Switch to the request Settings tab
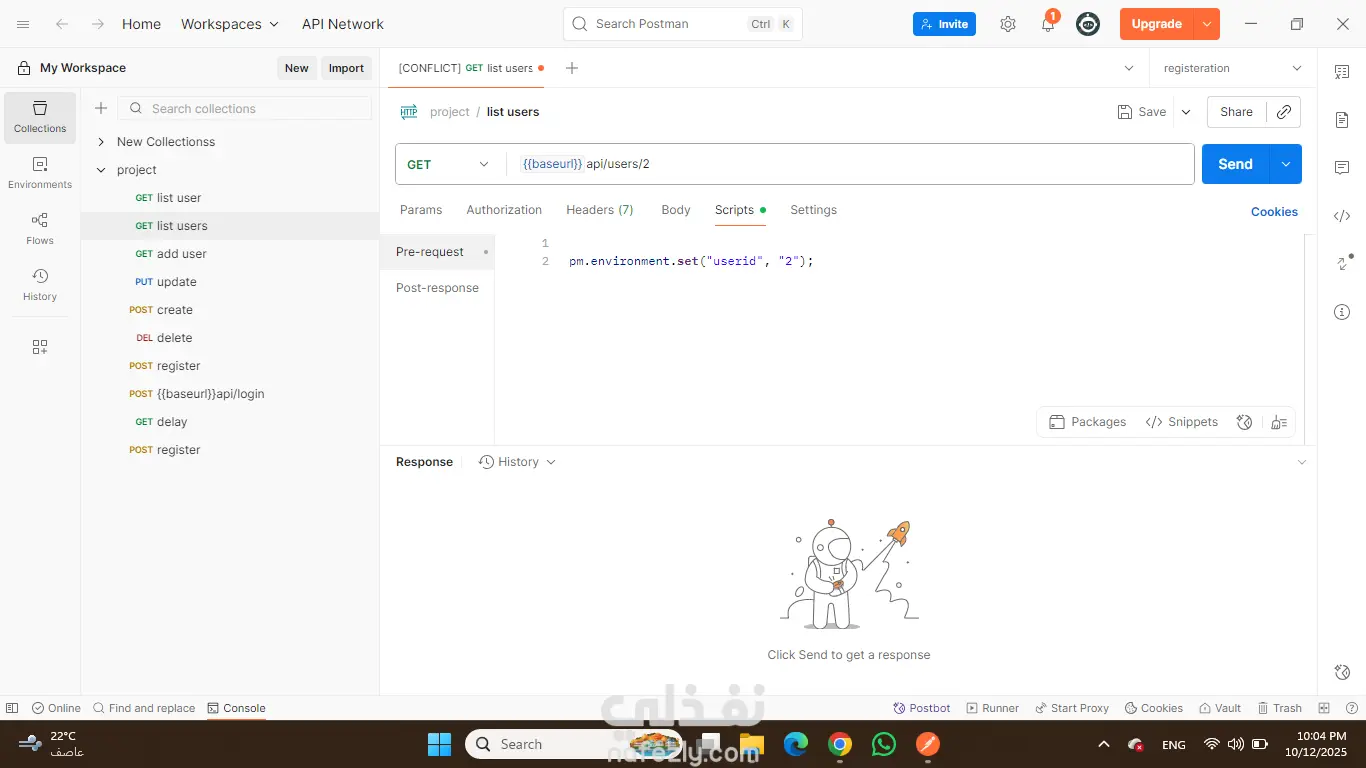 tap(813, 210)
